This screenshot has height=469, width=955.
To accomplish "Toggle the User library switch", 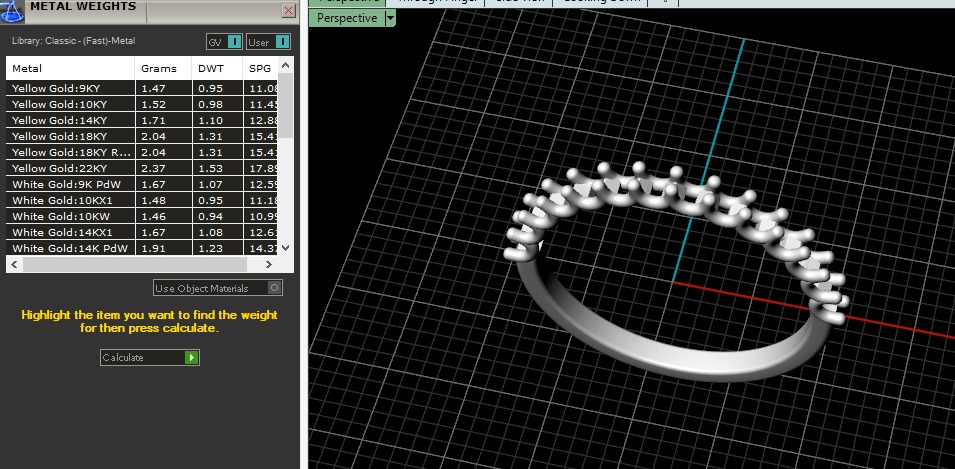I will [268, 42].
